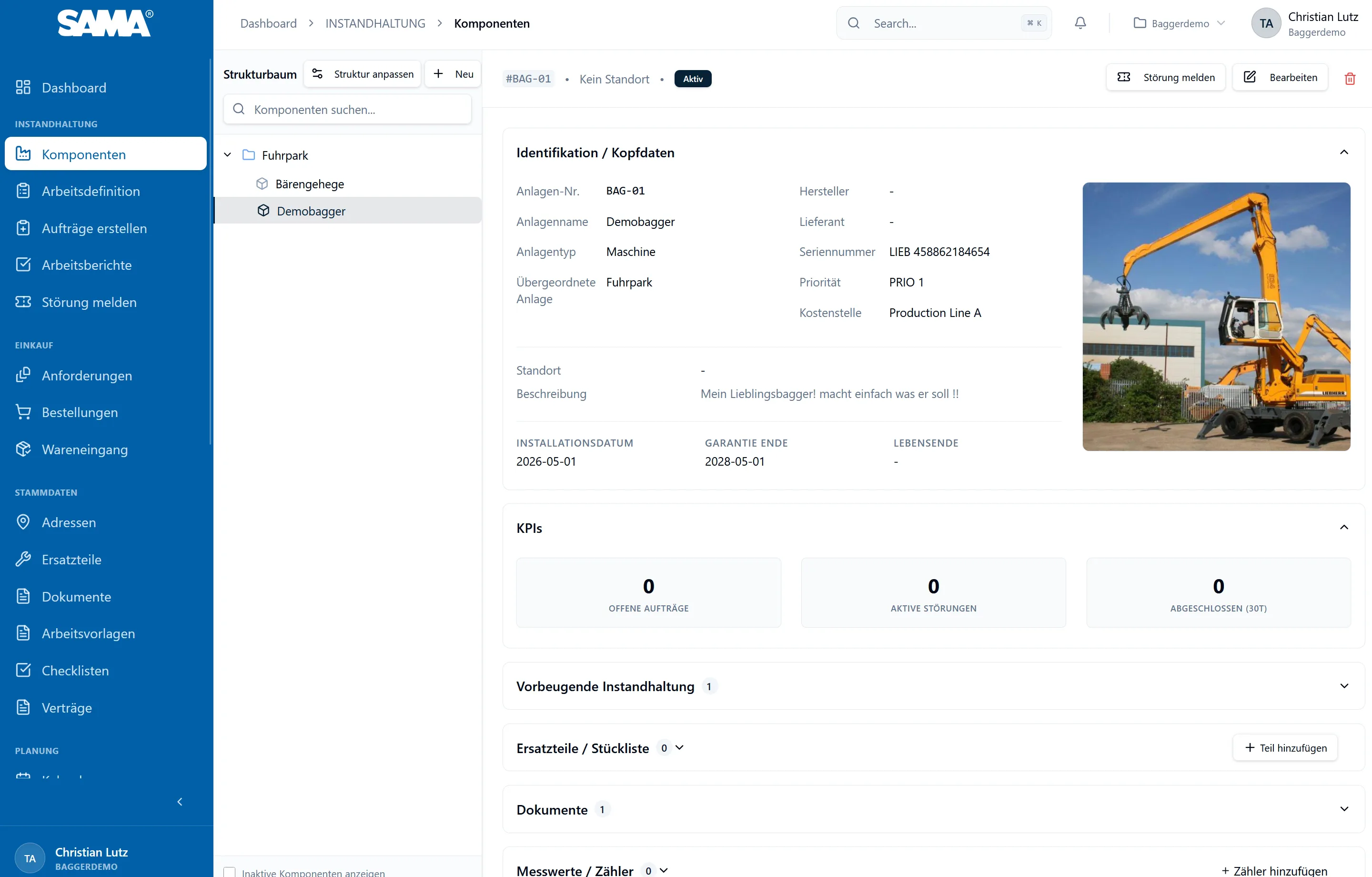The width and height of the screenshot is (1372, 877).
Task: Open Christian Lutz profile avatar in header
Action: [1265, 23]
